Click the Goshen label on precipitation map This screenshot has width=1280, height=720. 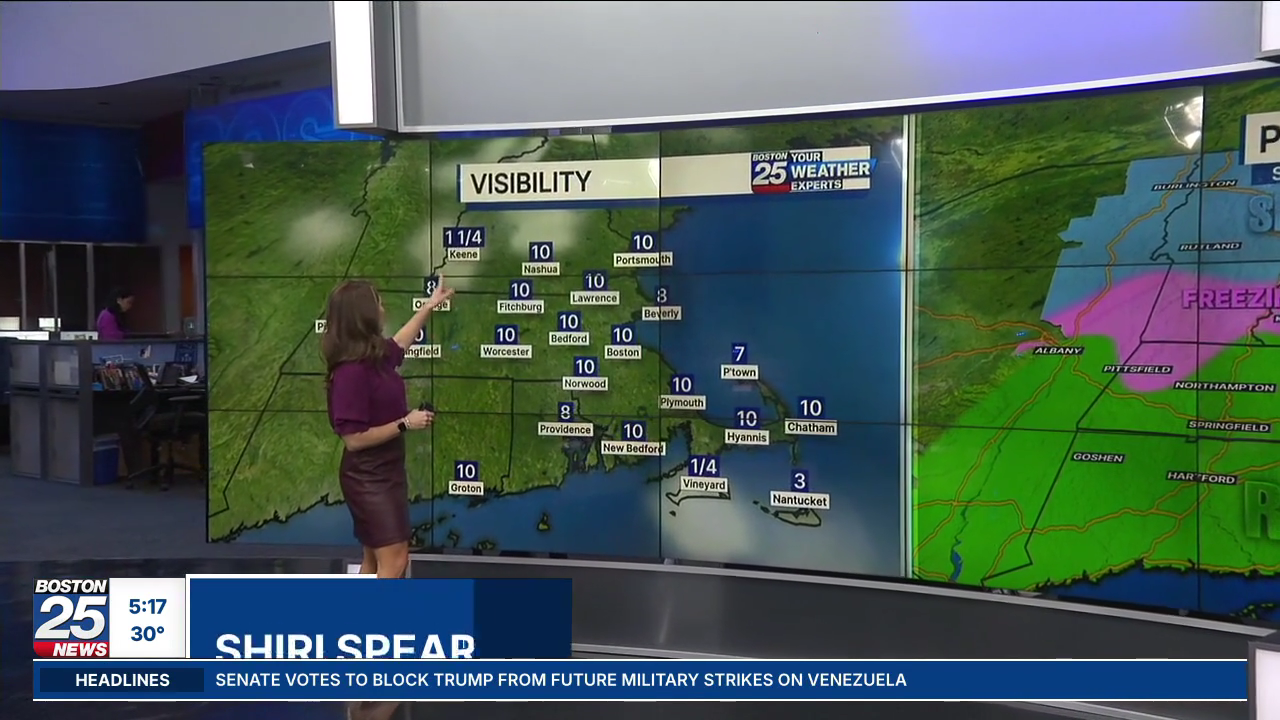(1098, 457)
